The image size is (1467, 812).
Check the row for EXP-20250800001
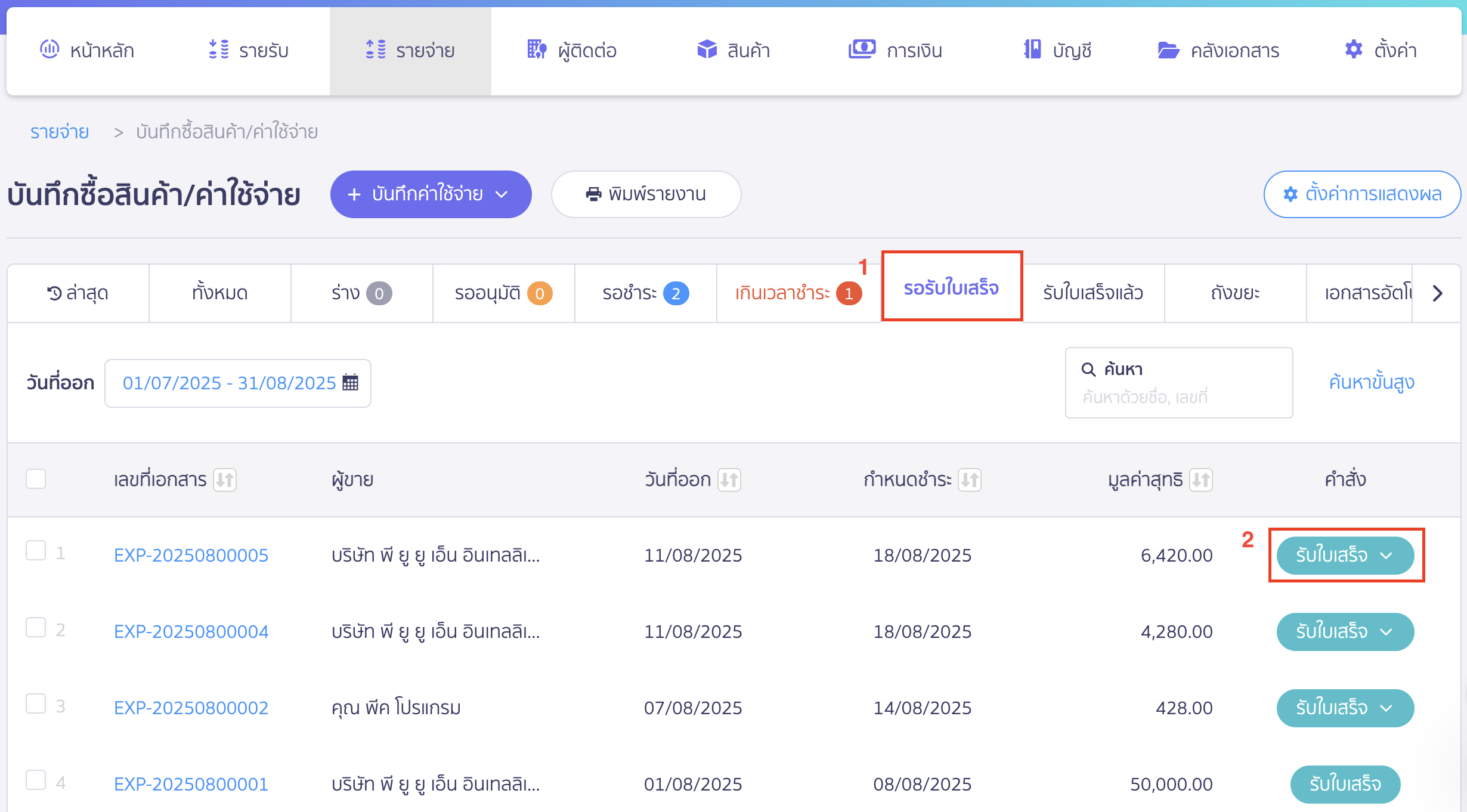coord(36,780)
